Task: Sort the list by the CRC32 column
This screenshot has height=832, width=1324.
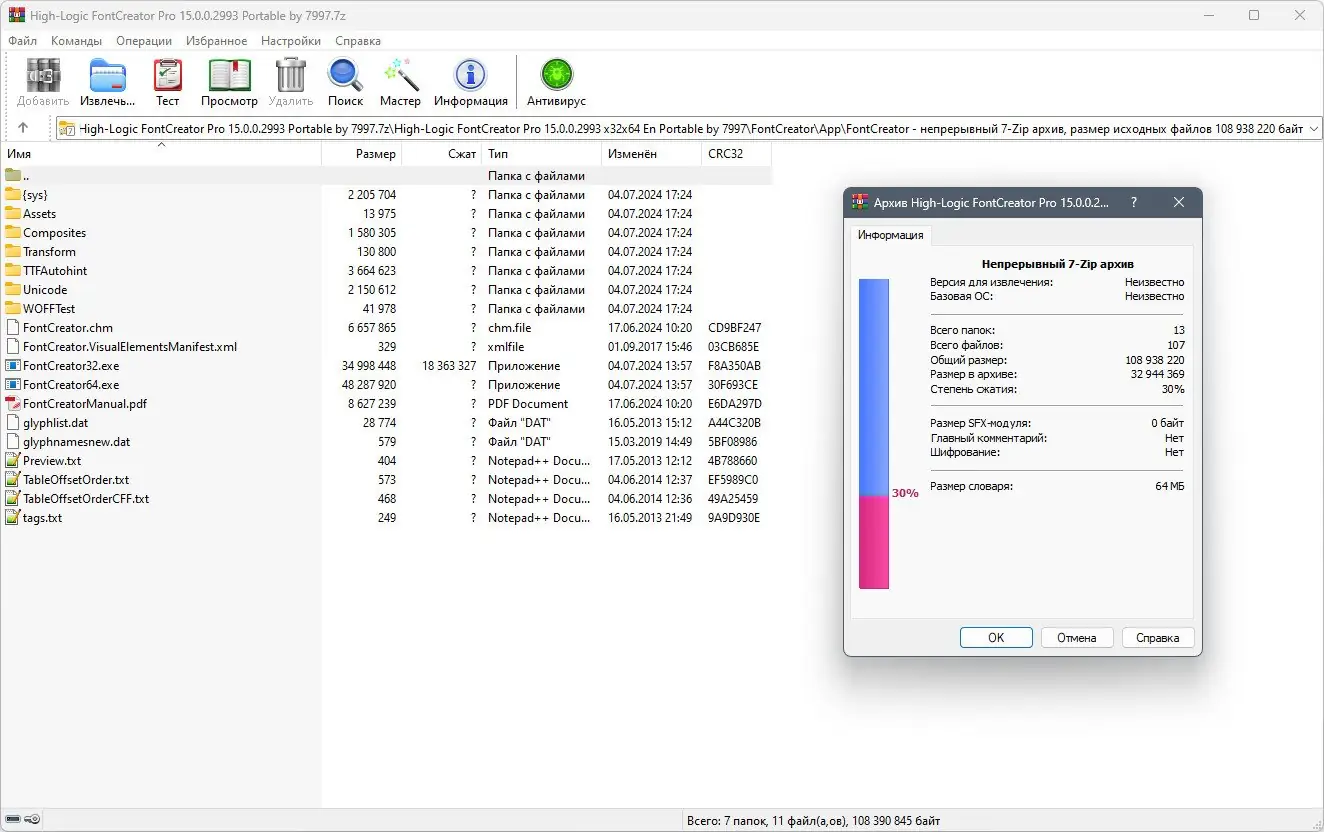Action: [737, 154]
